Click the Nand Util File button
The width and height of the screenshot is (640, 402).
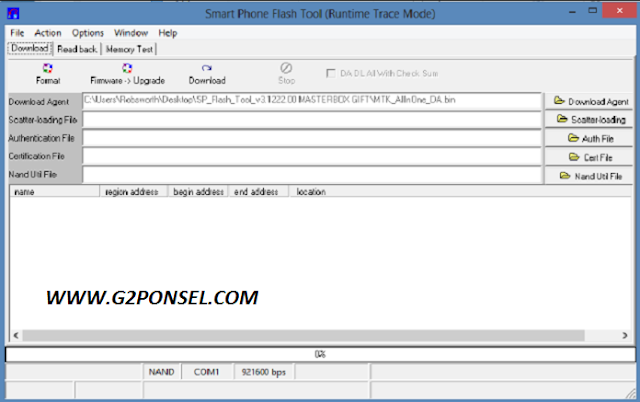[589, 176]
